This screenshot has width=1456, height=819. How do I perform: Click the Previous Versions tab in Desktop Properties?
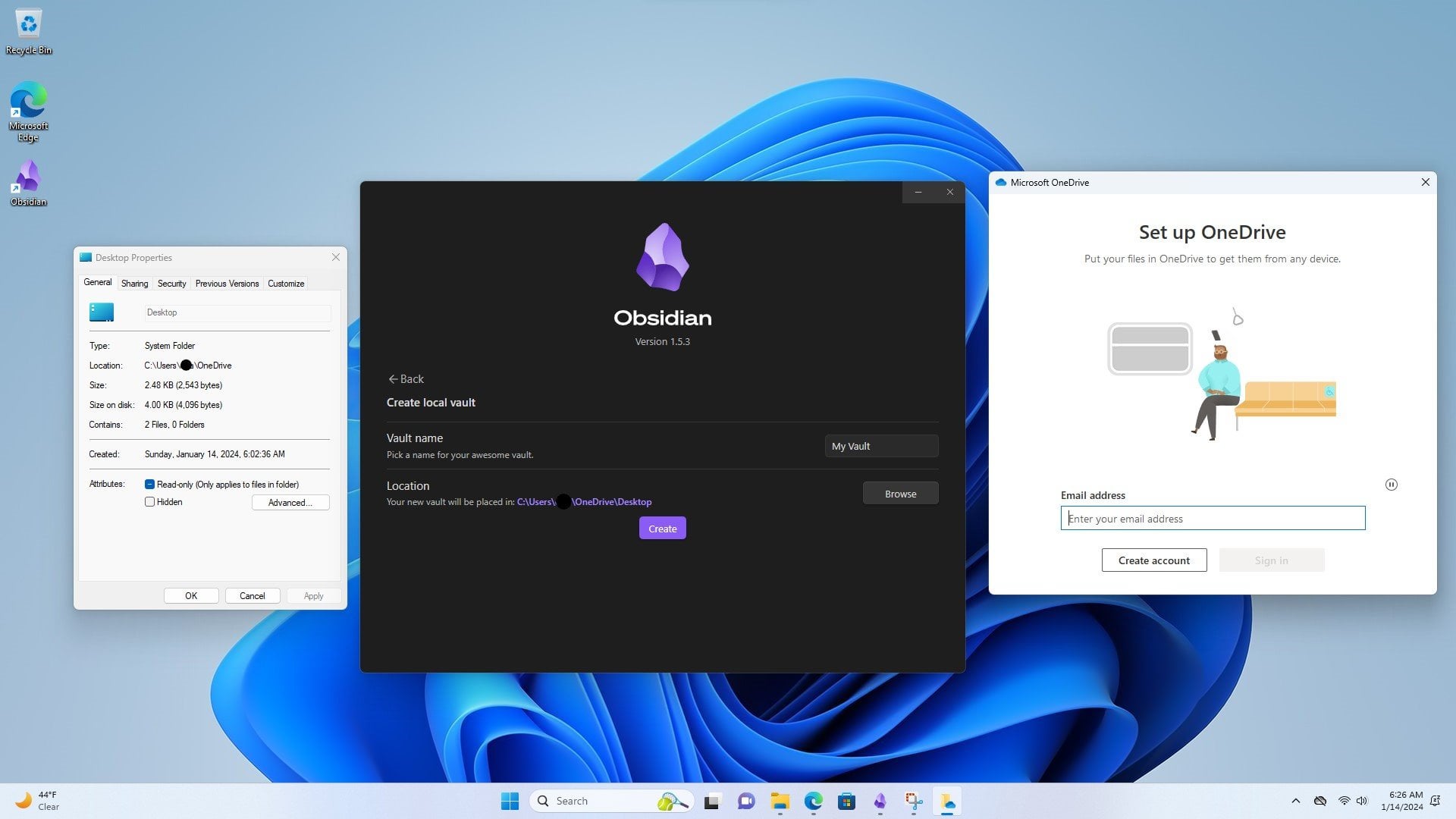[x=226, y=283]
